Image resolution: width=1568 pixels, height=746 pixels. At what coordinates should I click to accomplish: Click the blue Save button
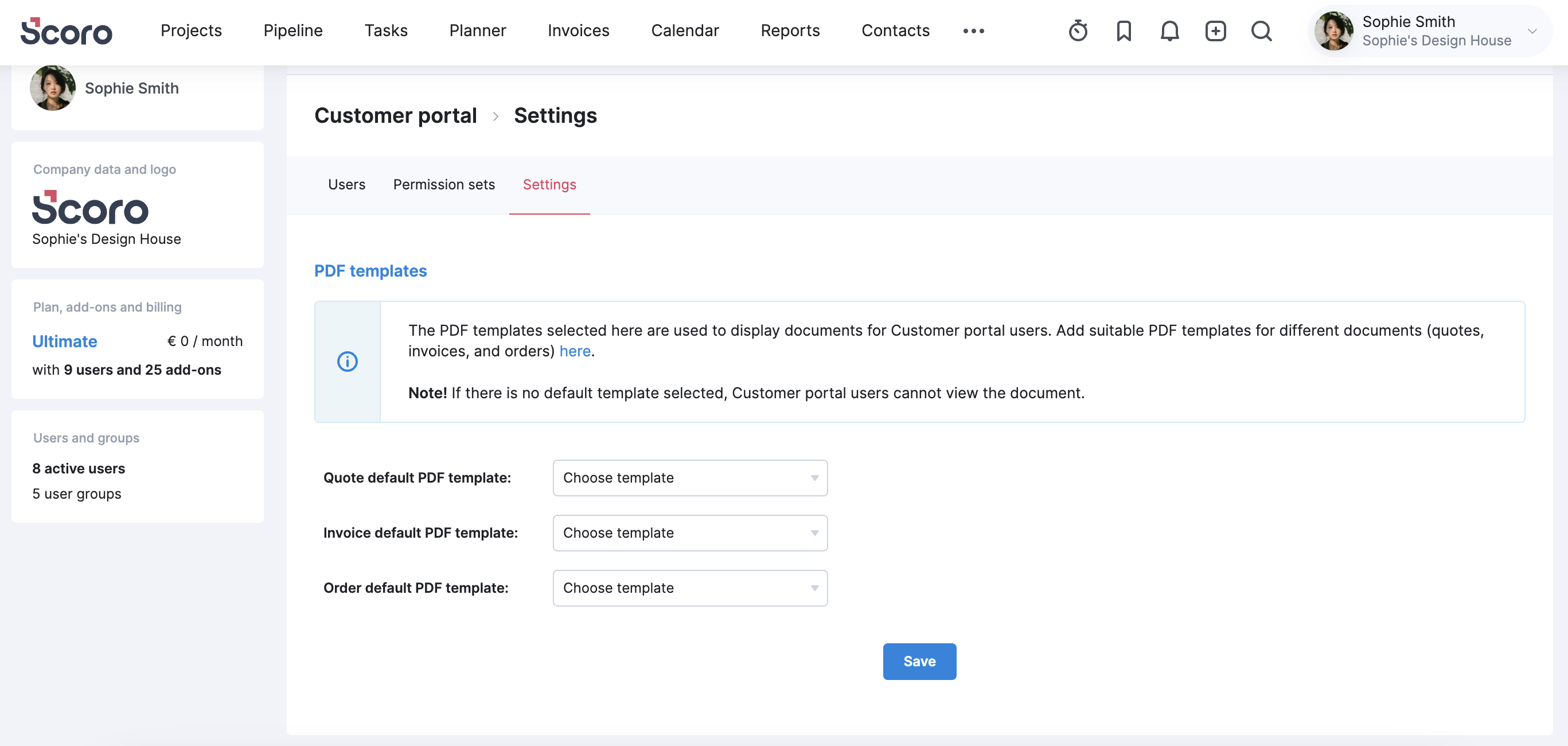click(x=919, y=661)
